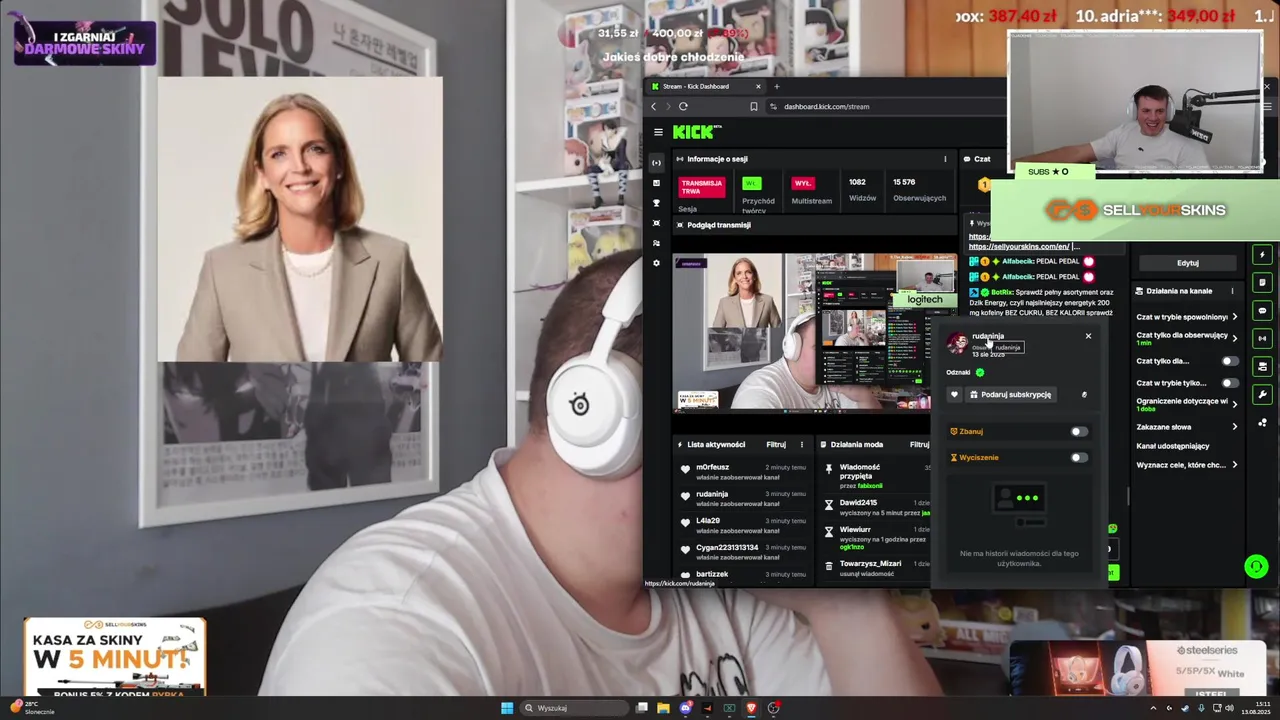1280x720 pixels.
Task: Expand Zakazane słowa
Action: pyautogui.click(x=1187, y=427)
